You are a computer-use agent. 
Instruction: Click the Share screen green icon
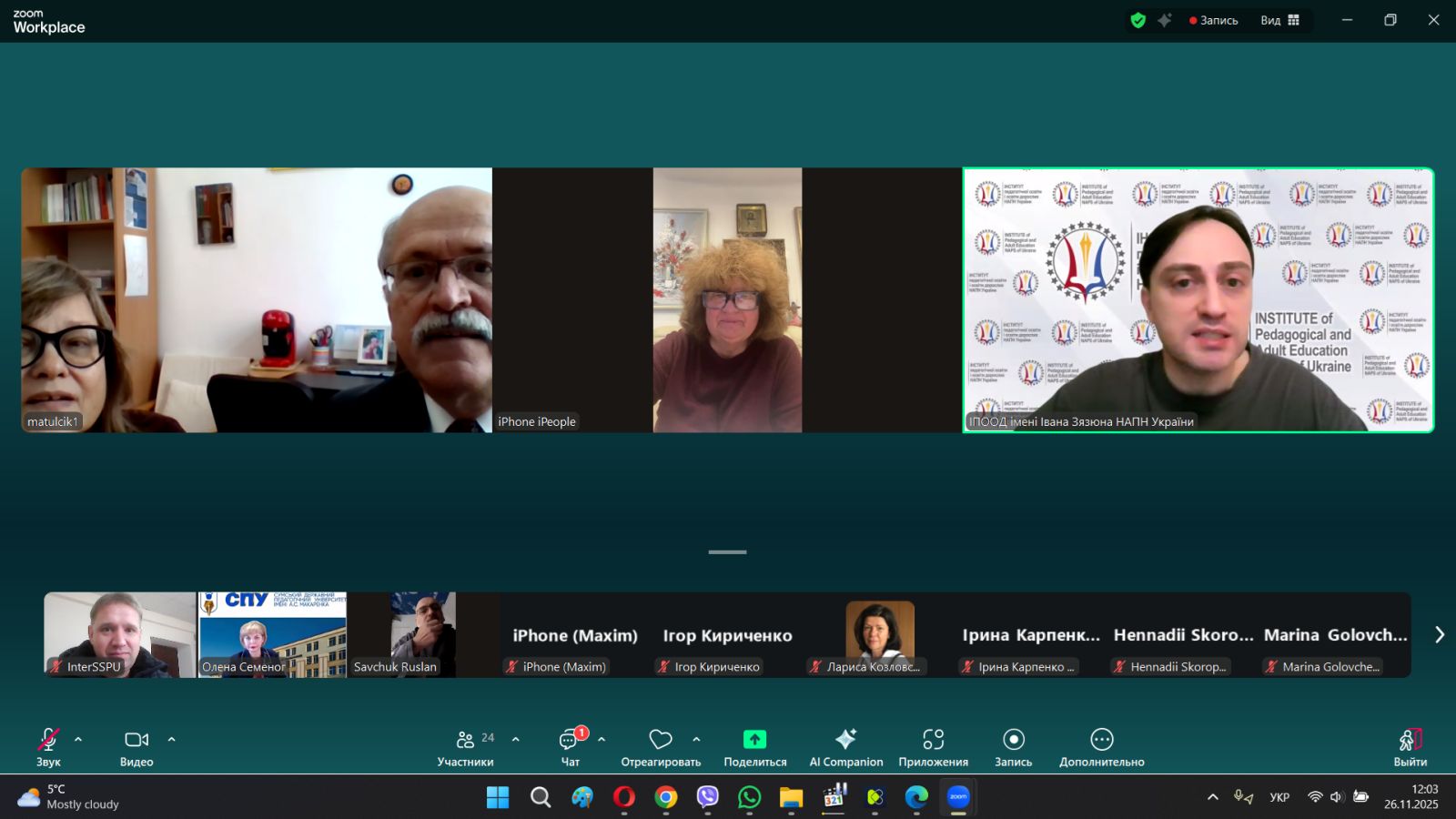pyautogui.click(x=754, y=739)
